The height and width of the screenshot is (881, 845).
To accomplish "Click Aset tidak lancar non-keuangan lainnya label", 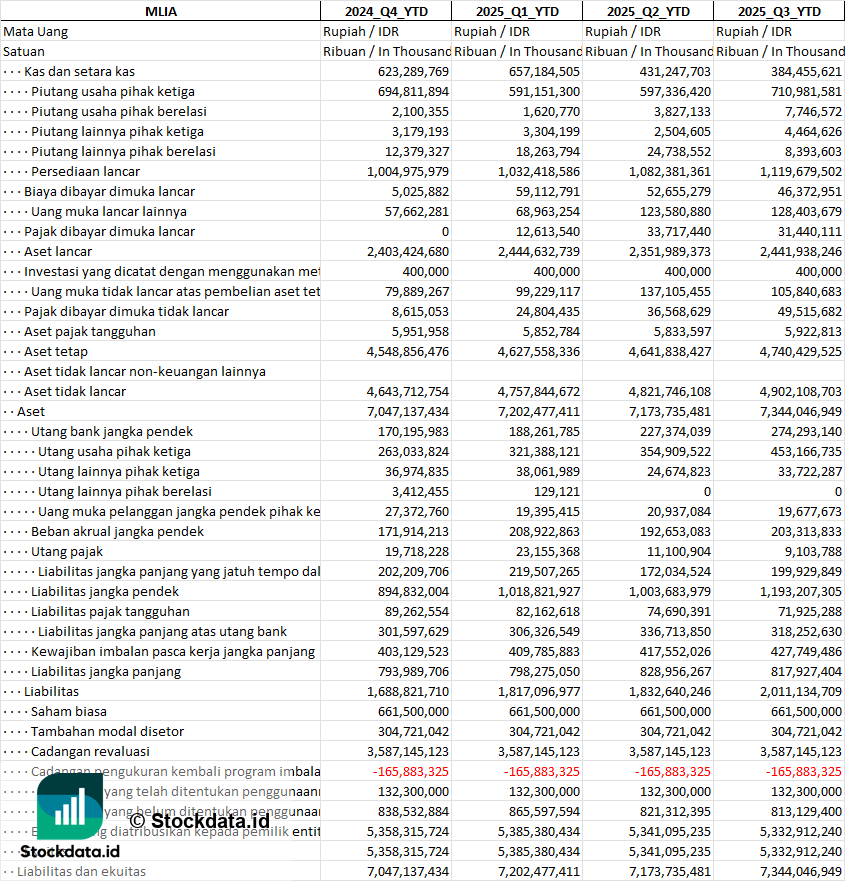I will click(145, 371).
